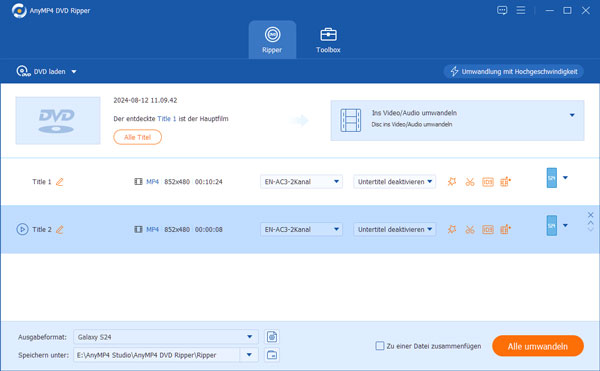Image resolution: width=600 pixels, height=371 pixels.
Task: Open the output folder icon
Action: click(272, 355)
